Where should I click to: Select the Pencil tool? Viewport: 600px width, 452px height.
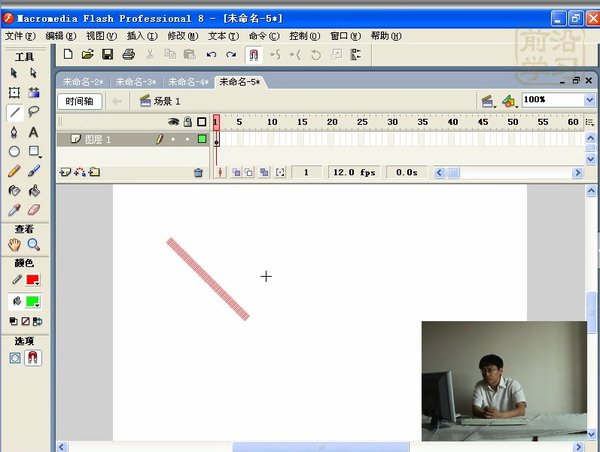click(x=14, y=171)
